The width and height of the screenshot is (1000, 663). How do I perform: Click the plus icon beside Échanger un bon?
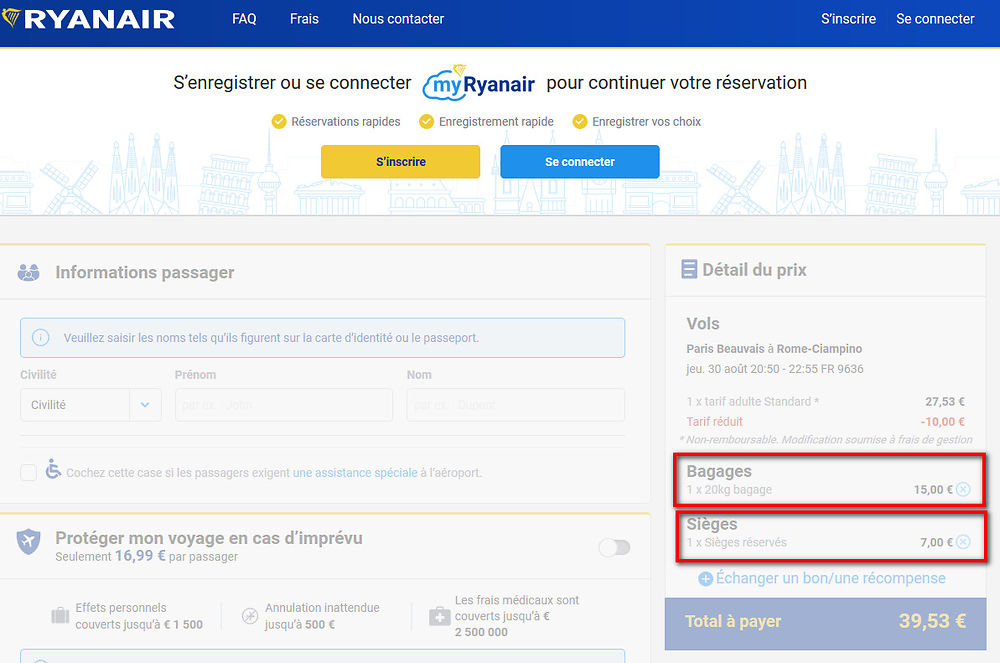point(705,579)
